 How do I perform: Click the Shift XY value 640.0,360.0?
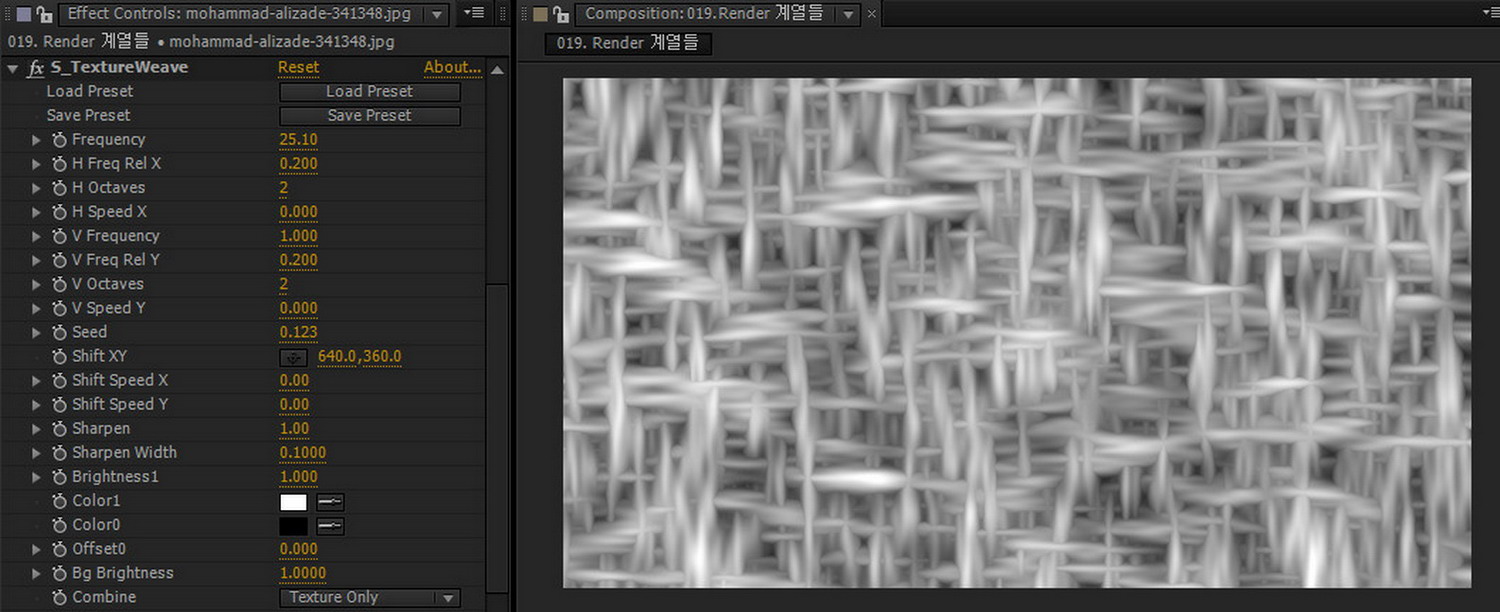click(x=359, y=357)
